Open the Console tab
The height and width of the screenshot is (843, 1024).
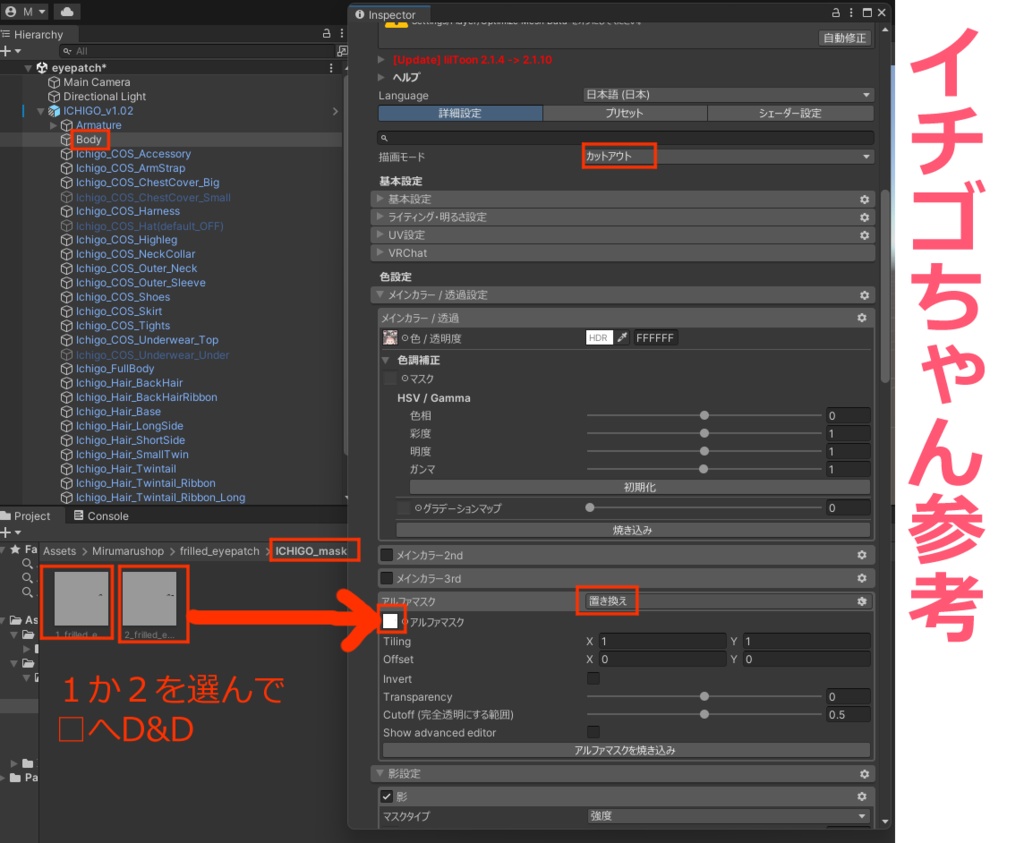click(x=101, y=516)
